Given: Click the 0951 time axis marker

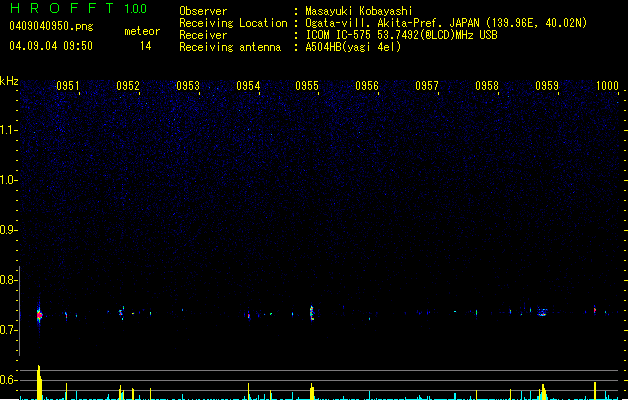Looking at the screenshot, I should (x=67, y=86).
